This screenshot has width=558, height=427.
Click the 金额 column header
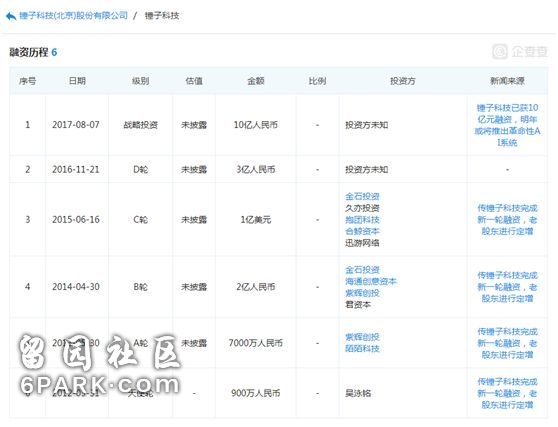coord(256,81)
